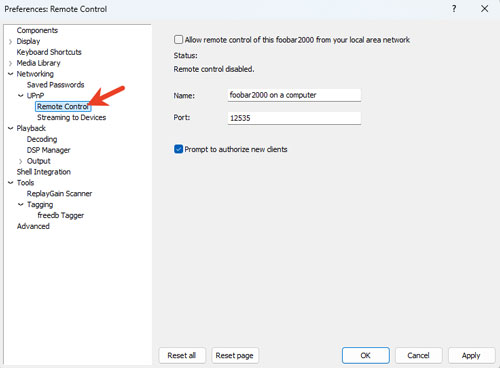The height and width of the screenshot is (368, 500).
Task: Select Media Library in the tree
Action: [38, 63]
